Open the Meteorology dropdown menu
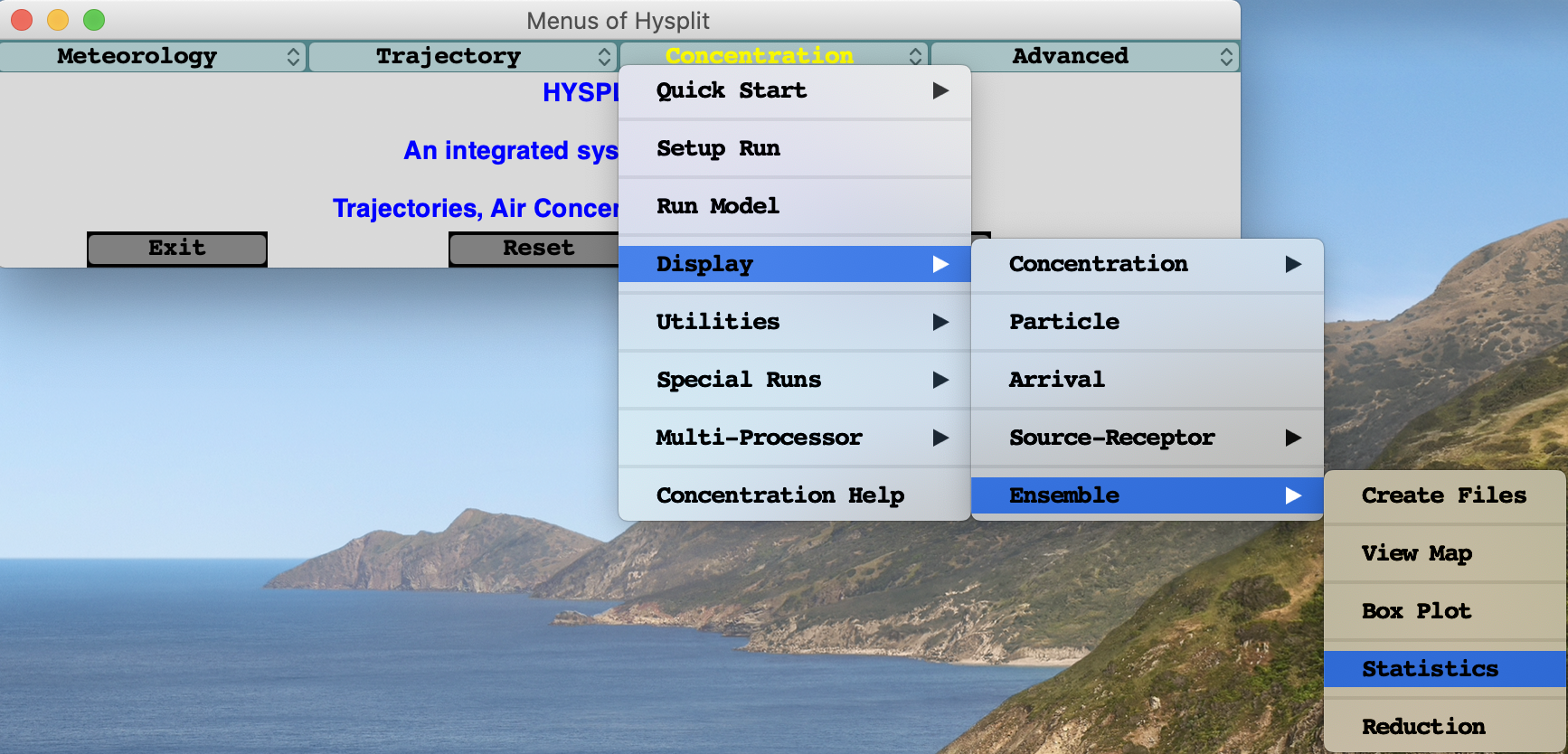This screenshot has width=1568, height=754. coord(153,56)
